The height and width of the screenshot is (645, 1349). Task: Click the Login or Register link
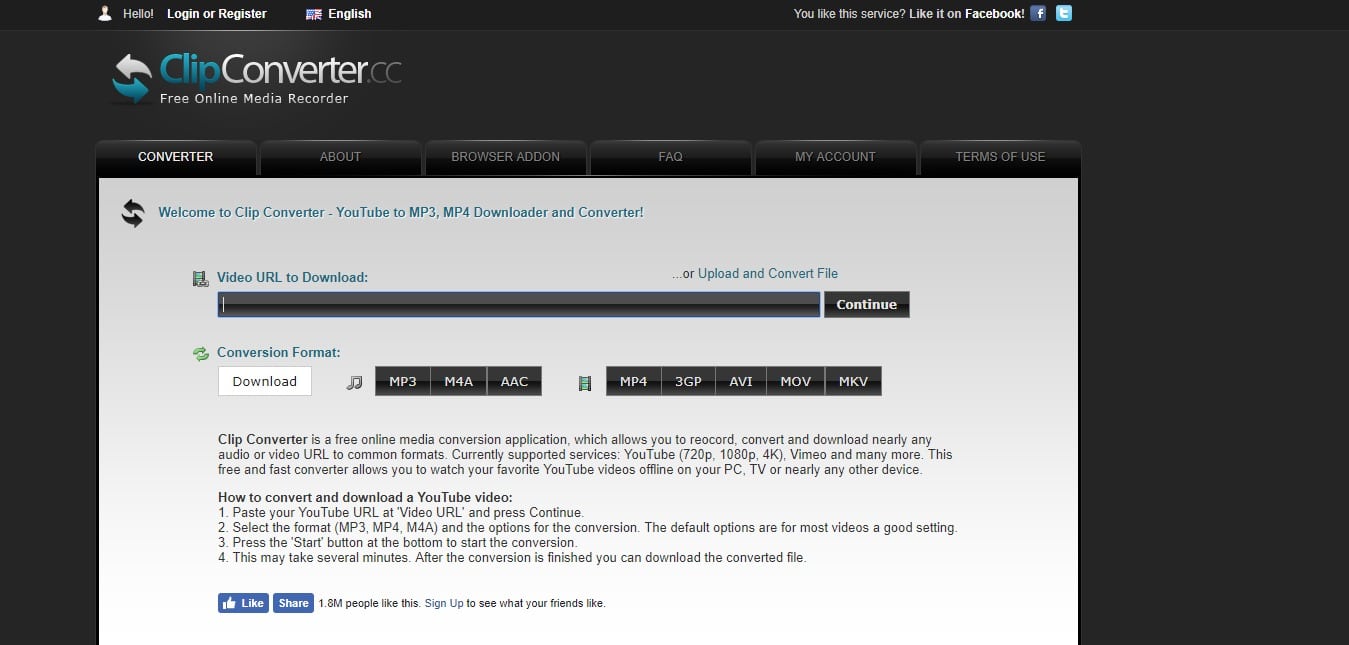[x=217, y=14]
